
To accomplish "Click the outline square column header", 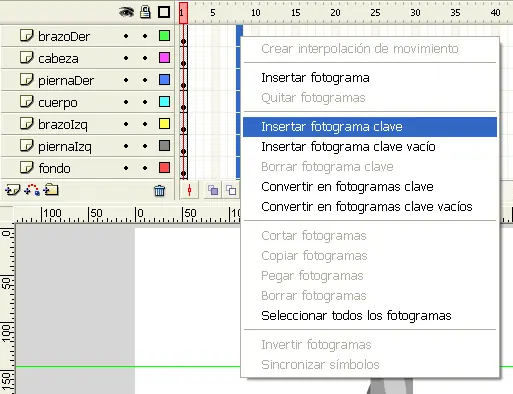I will (x=164, y=12).
